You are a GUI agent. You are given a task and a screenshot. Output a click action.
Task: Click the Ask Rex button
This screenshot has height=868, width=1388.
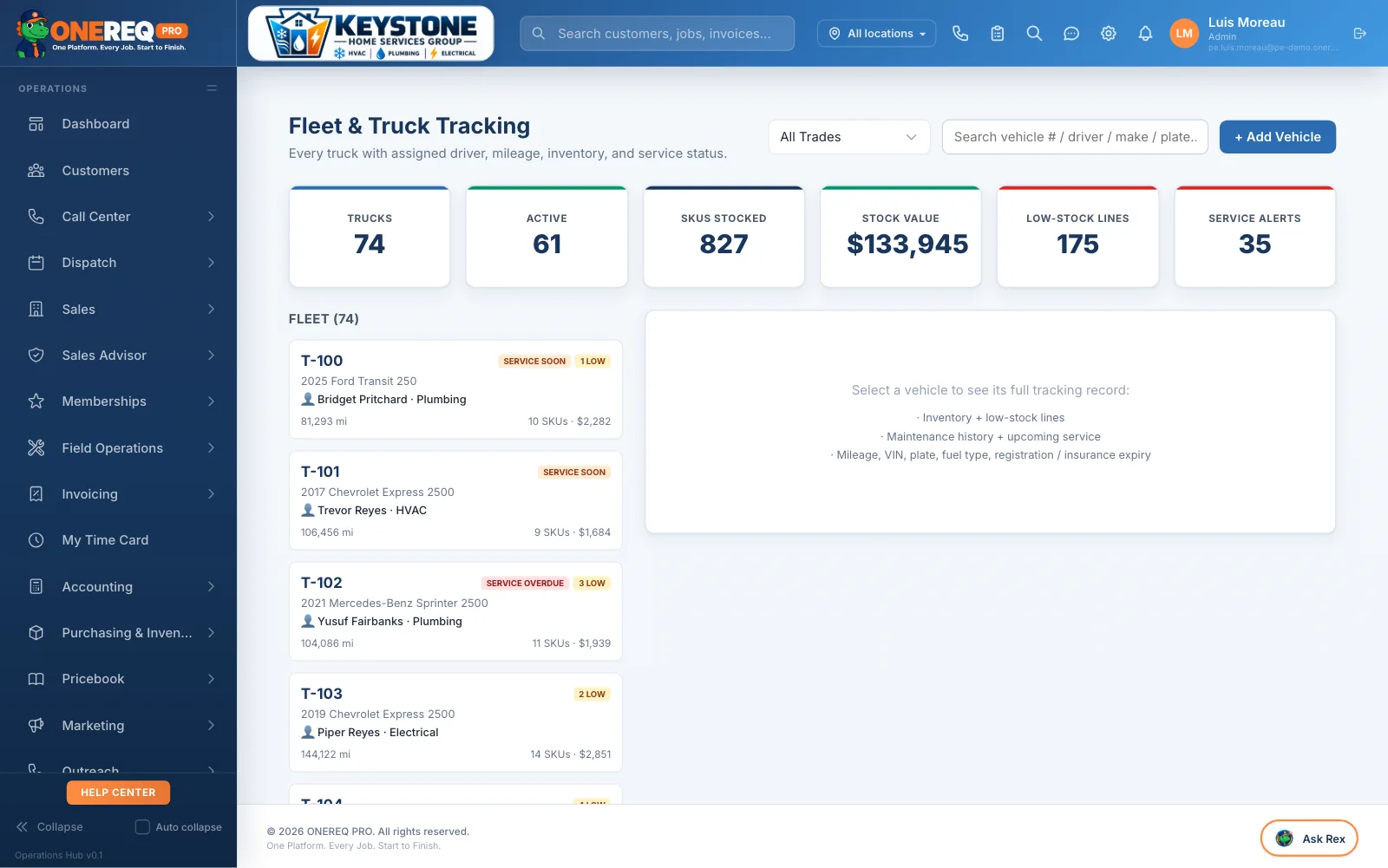[1309, 839]
